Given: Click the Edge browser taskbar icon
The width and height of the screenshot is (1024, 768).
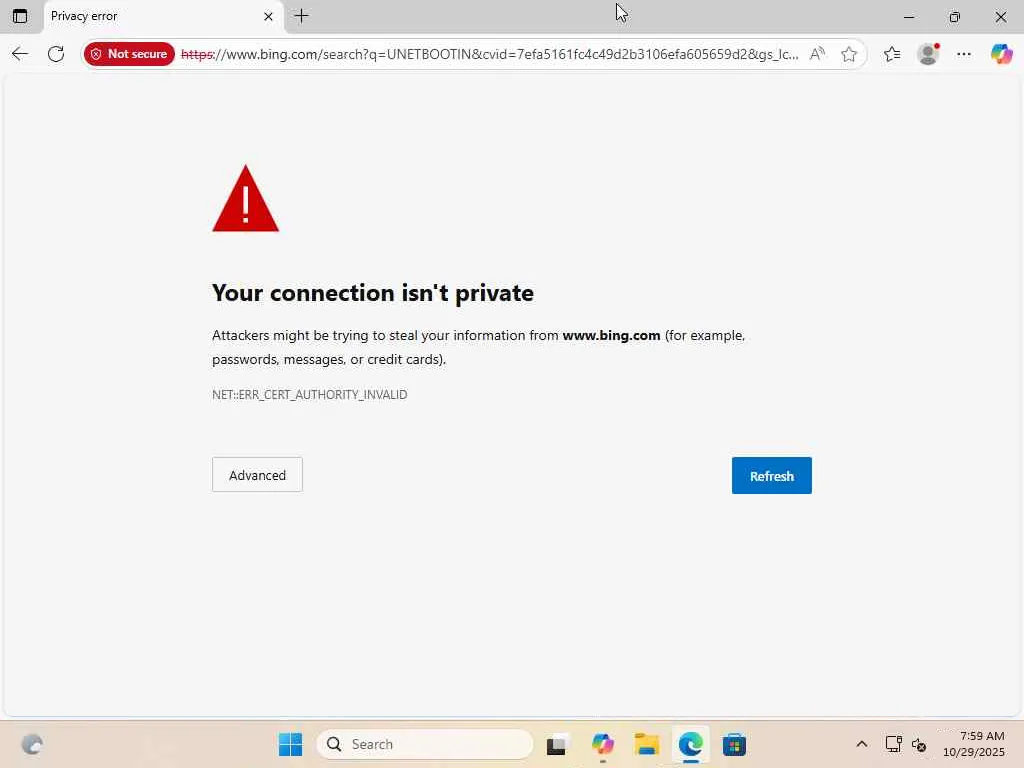Looking at the screenshot, I should (690, 744).
